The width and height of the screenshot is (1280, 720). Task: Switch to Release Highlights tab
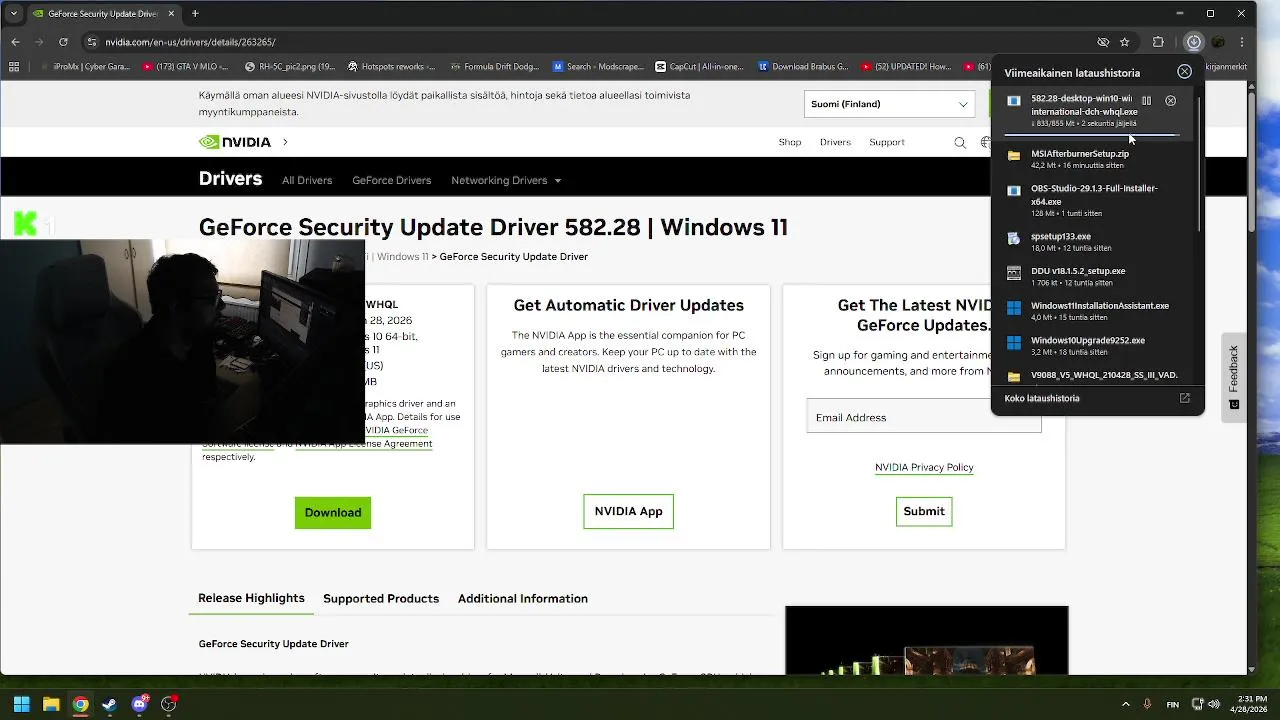(251, 598)
